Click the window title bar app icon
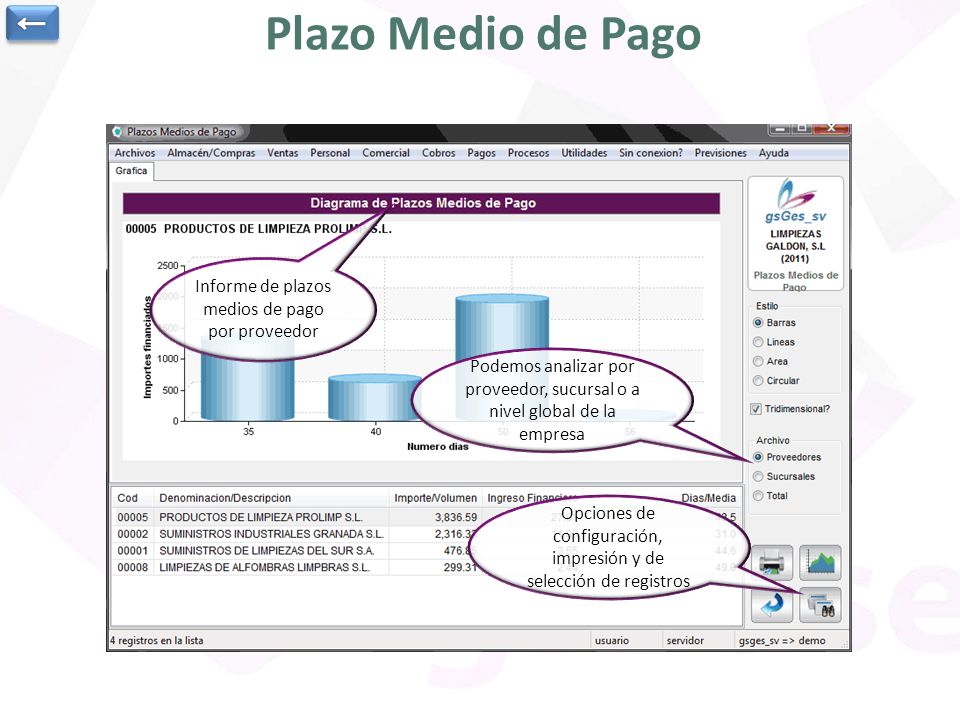The image size is (960, 720). [117, 132]
